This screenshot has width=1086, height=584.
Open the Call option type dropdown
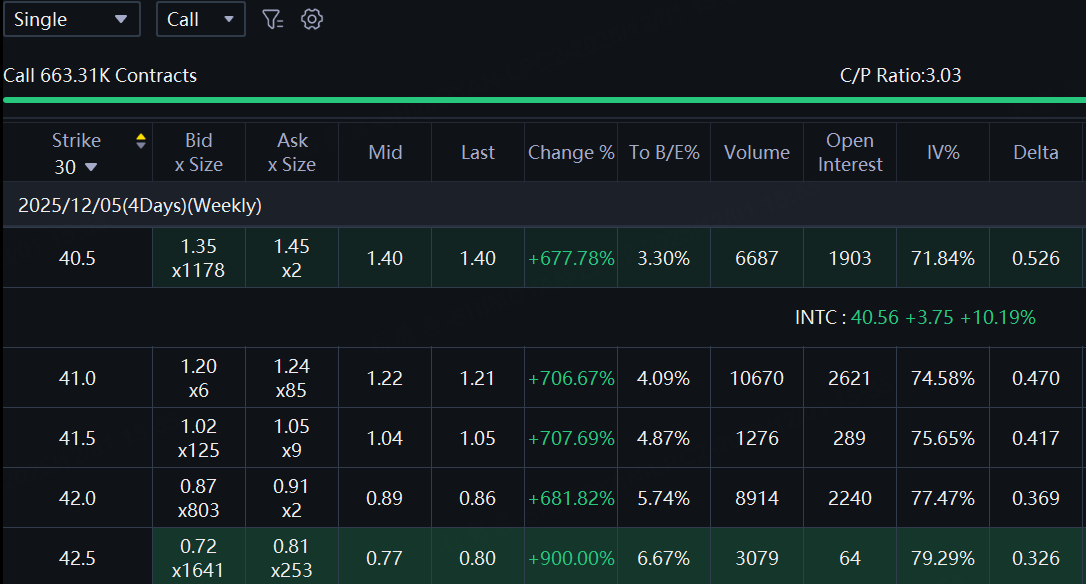coord(200,19)
